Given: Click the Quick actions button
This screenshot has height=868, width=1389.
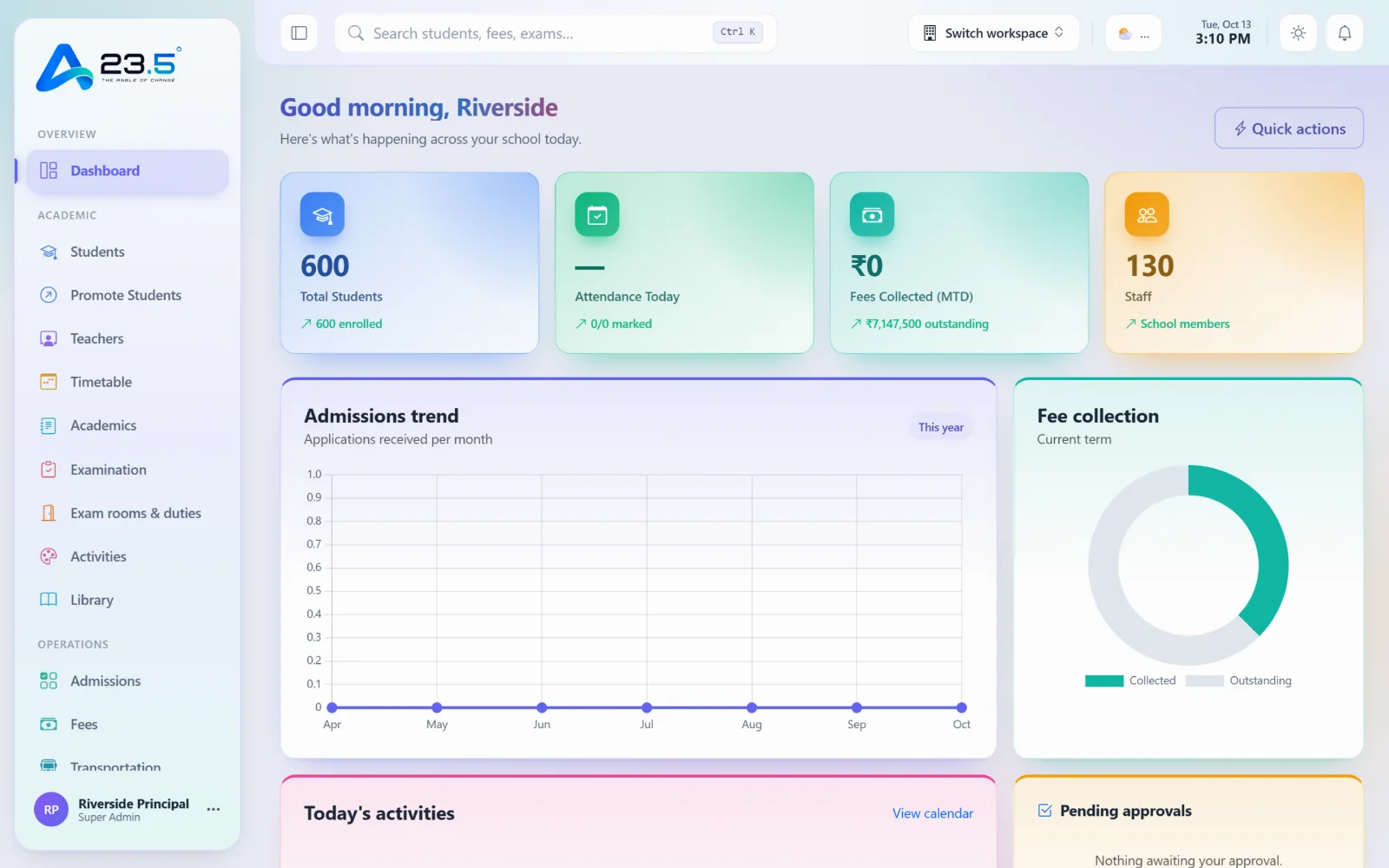Looking at the screenshot, I should 1289,128.
